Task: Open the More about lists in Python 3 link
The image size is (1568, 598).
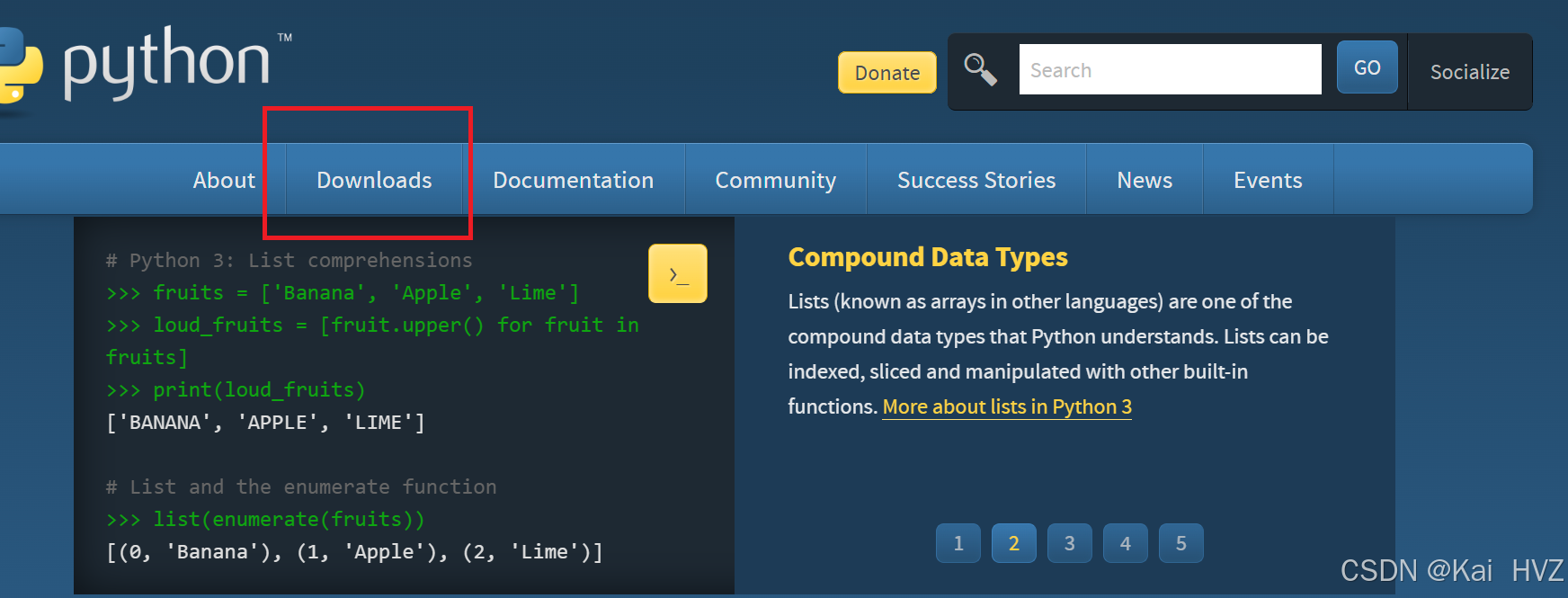Action: [1007, 407]
